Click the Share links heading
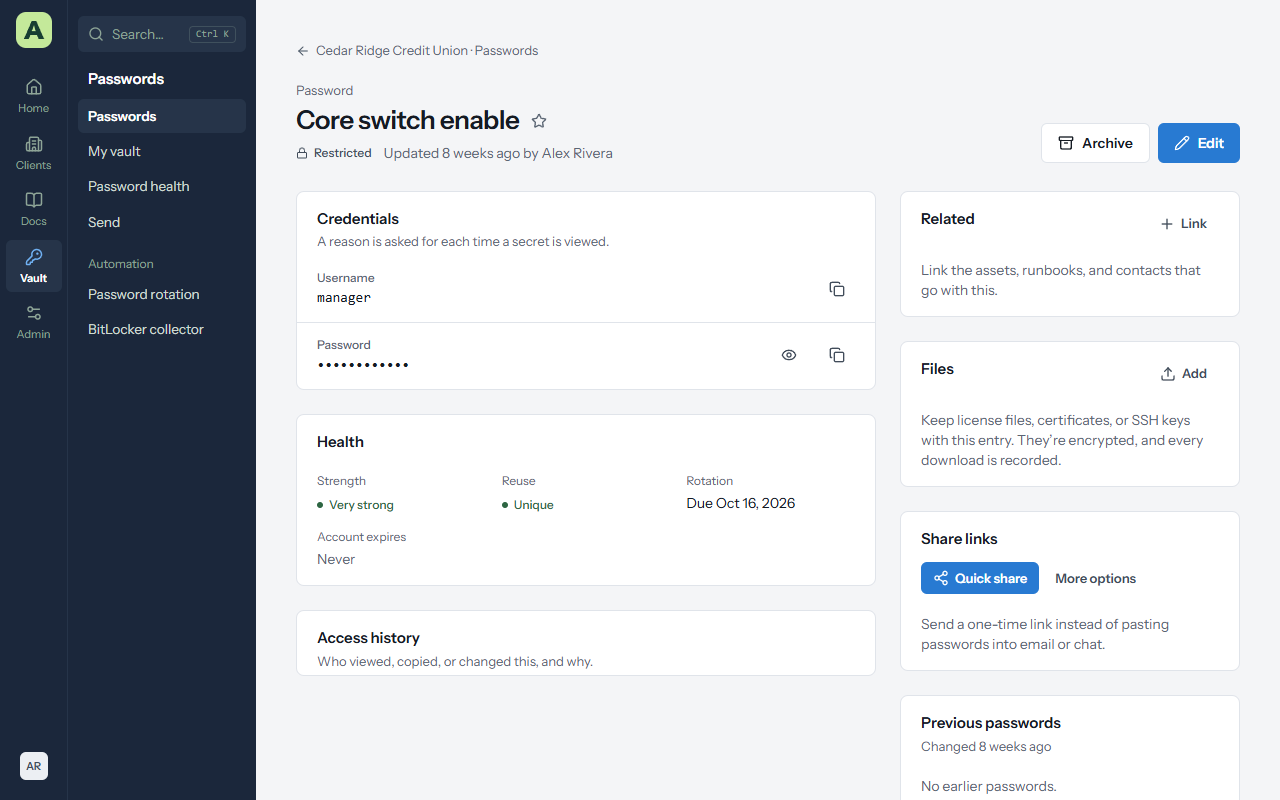Image resolution: width=1280 pixels, height=800 pixels. pos(959,539)
